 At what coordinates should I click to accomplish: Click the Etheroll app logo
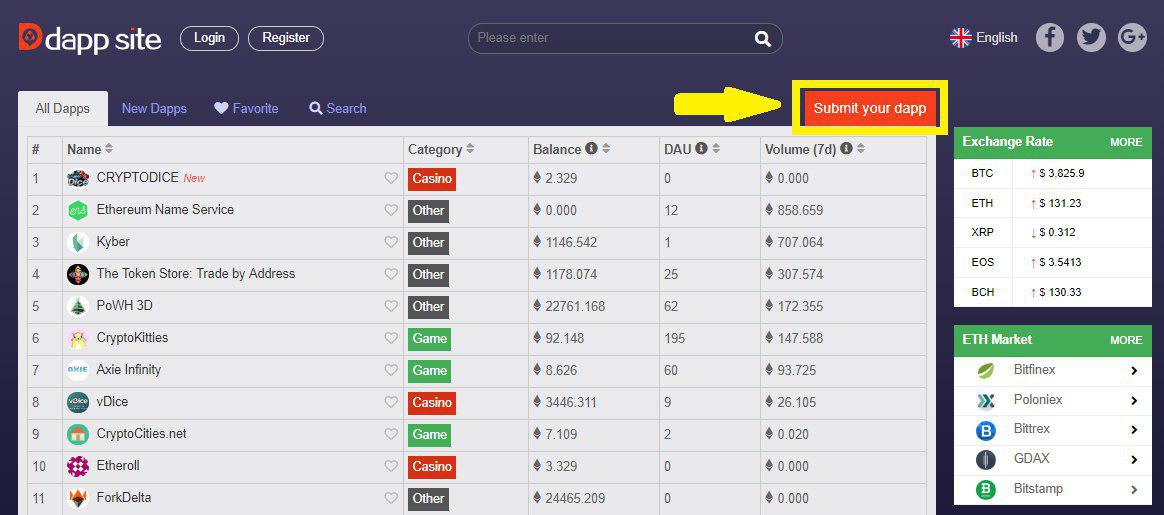[78, 466]
